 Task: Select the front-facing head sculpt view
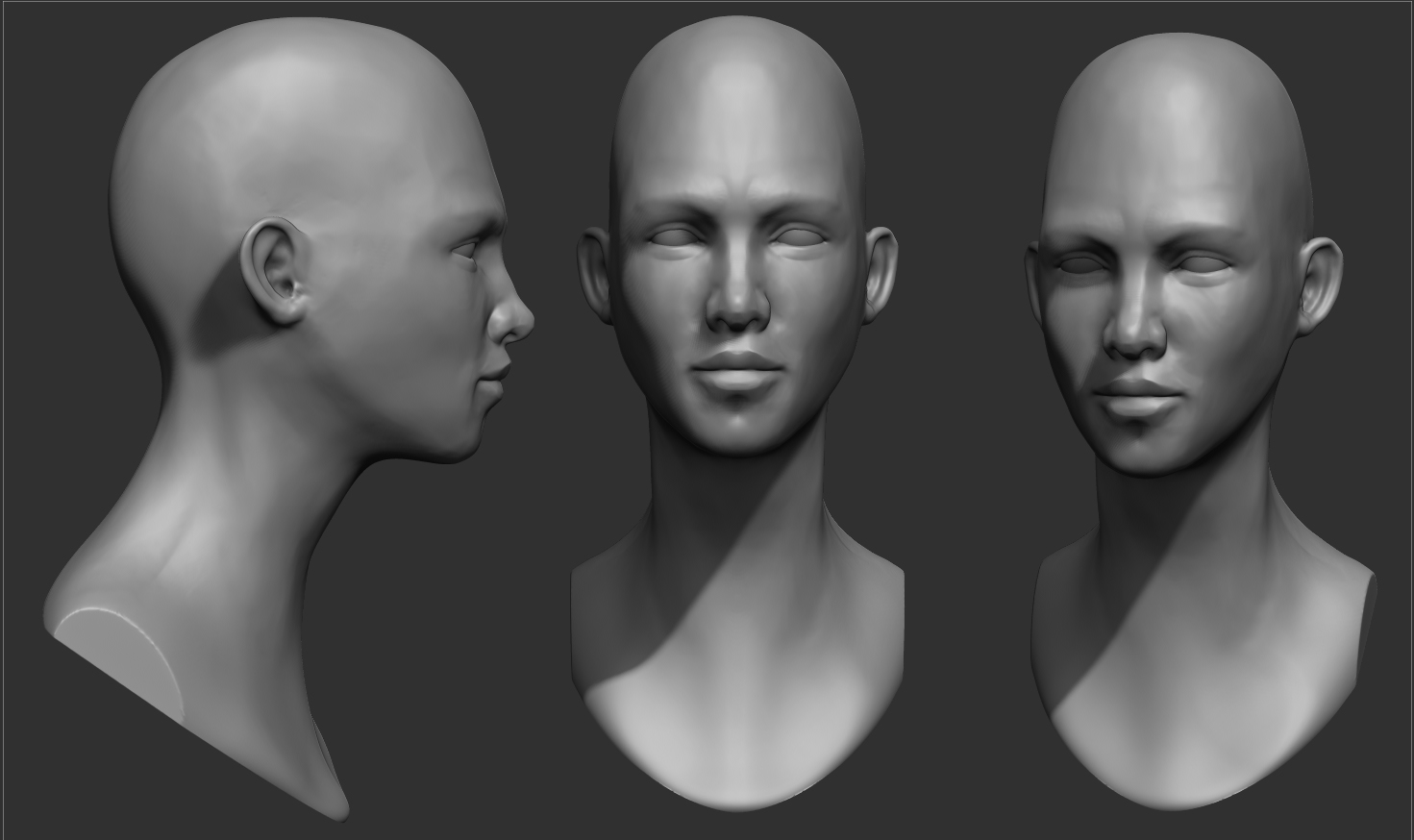[737, 413]
